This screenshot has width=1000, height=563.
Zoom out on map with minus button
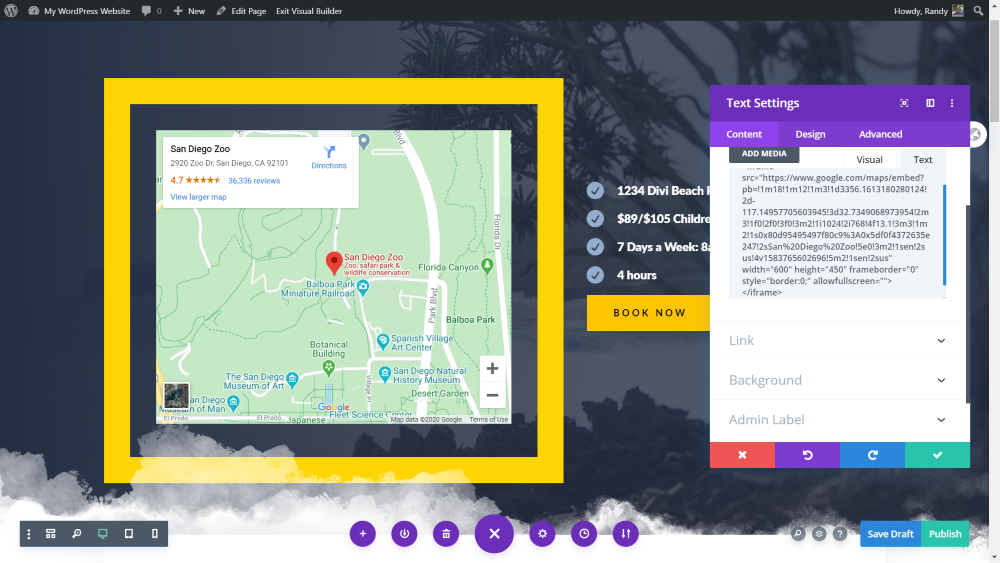[x=492, y=395]
